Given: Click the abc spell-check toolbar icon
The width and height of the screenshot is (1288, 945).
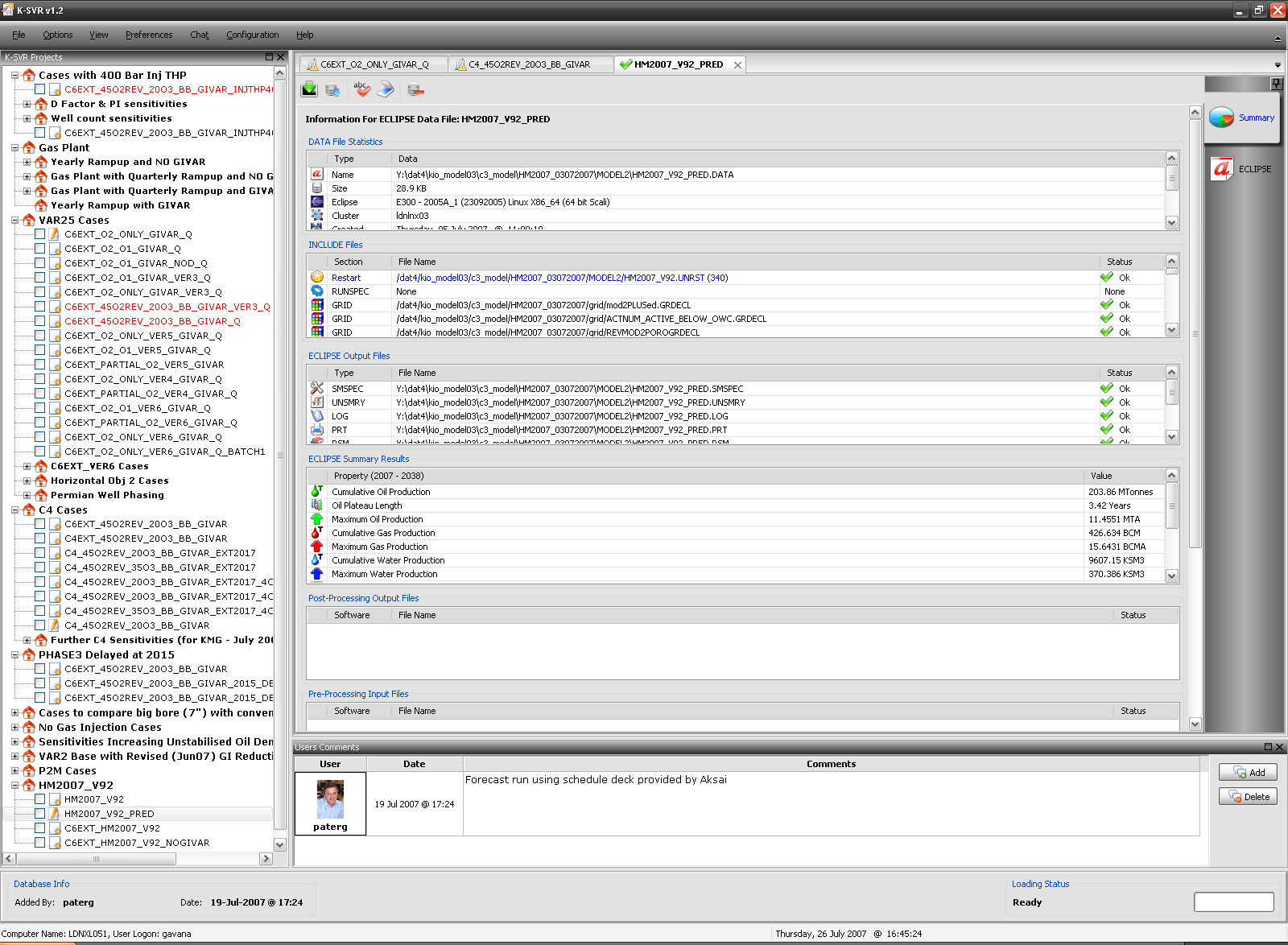Looking at the screenshot, I should click(x=361, y=89).
